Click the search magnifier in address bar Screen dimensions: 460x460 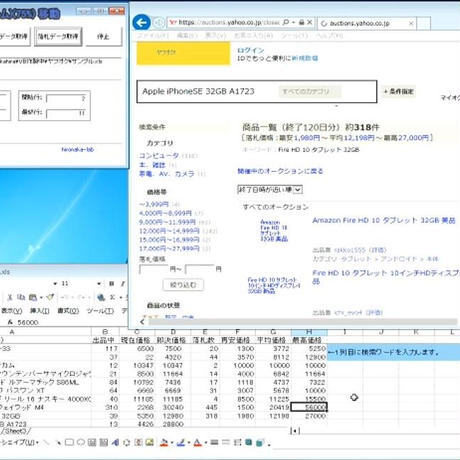coord(286,22)
